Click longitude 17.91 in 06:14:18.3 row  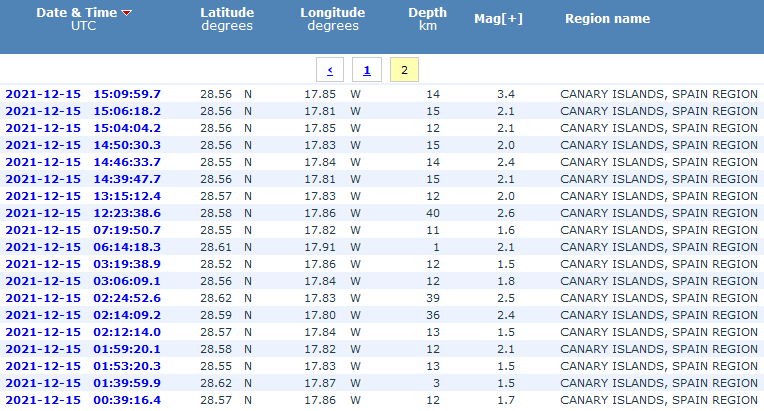click(x=320, y=247)
